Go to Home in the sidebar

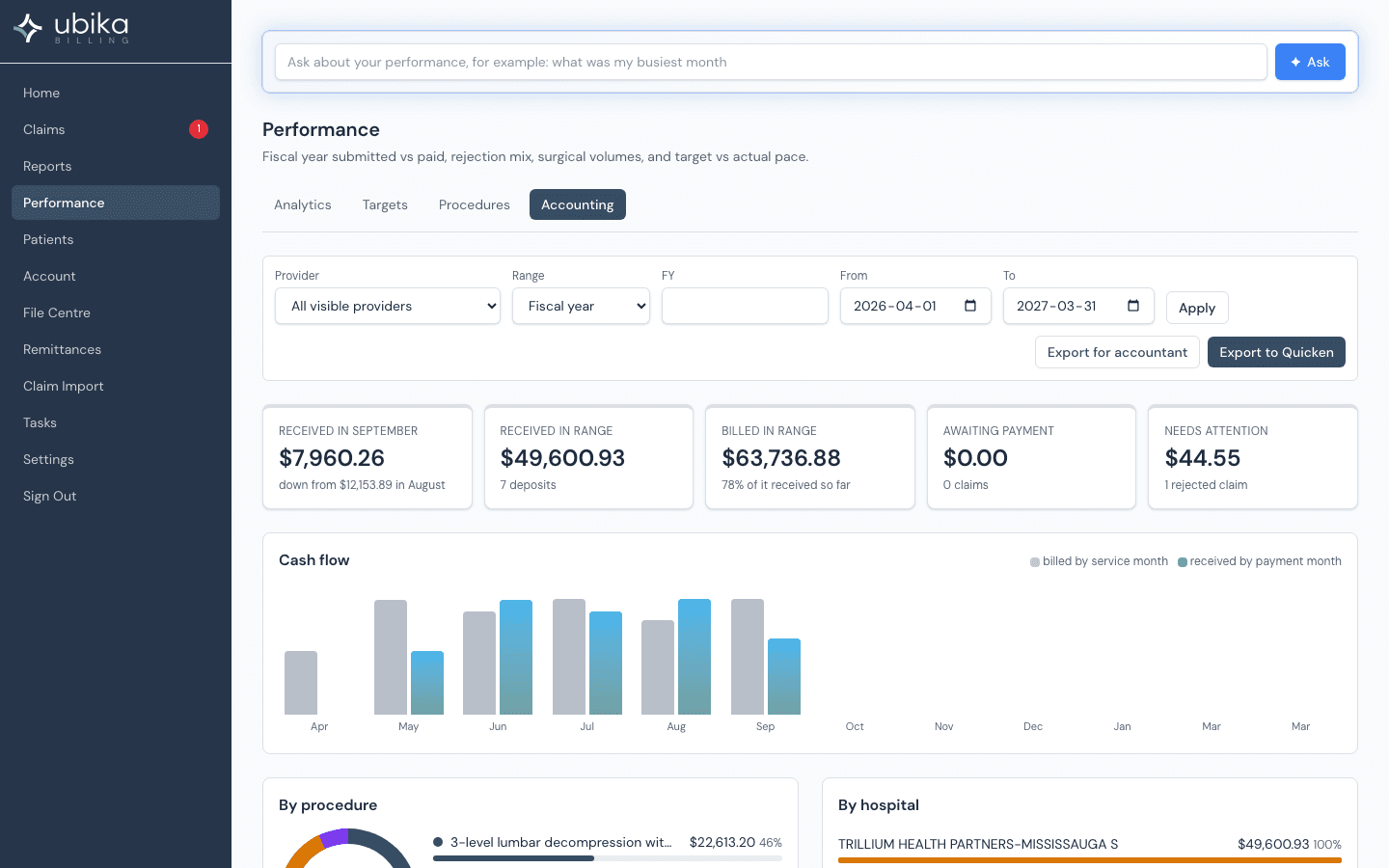pyautogui.click(x=116, y=93)
